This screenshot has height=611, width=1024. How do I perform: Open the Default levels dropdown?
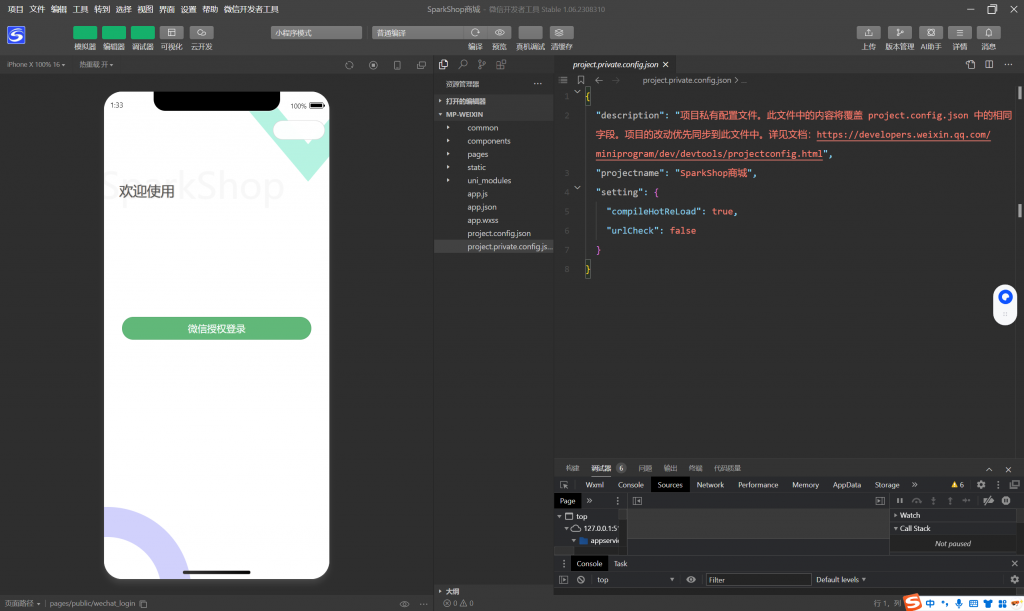coord(841,580)
